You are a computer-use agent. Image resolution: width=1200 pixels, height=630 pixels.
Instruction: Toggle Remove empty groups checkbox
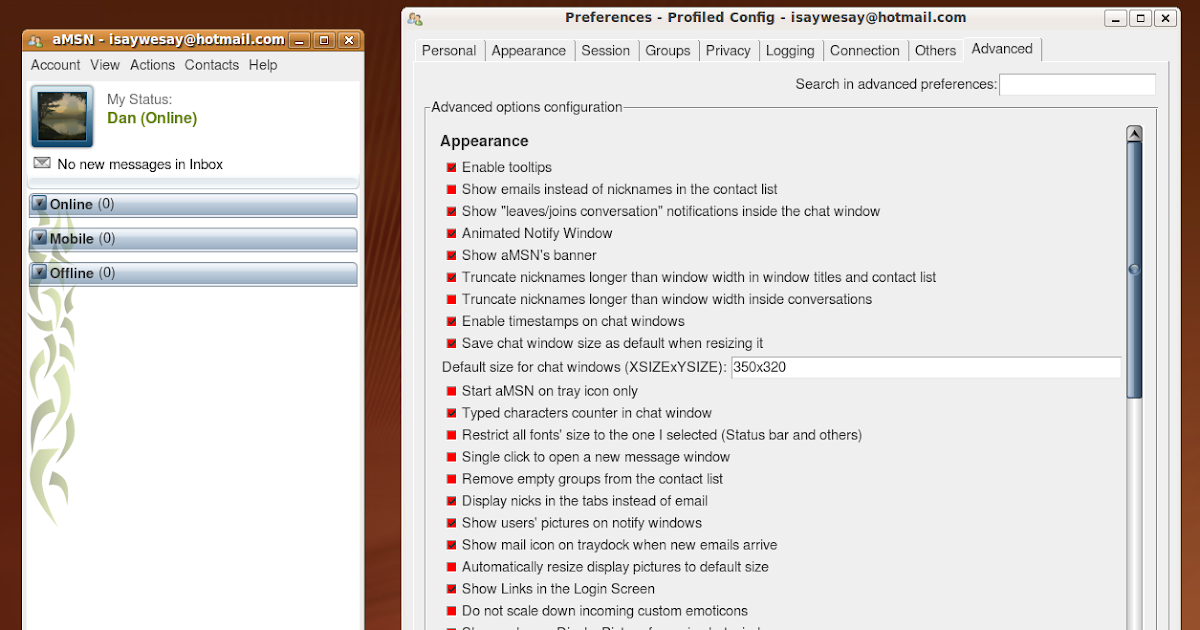pyautogui.click(x=452, y=479)
